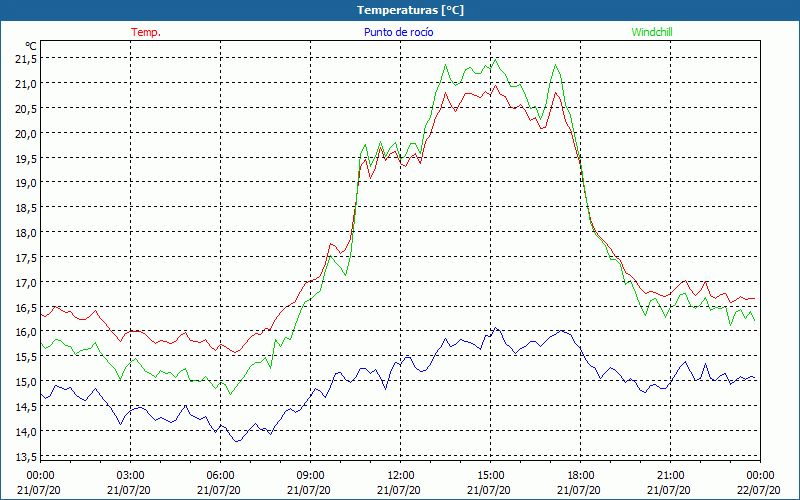Click the 17,0 y-axis value
This screenshot has height=500, width=800.
click(26, 283)
